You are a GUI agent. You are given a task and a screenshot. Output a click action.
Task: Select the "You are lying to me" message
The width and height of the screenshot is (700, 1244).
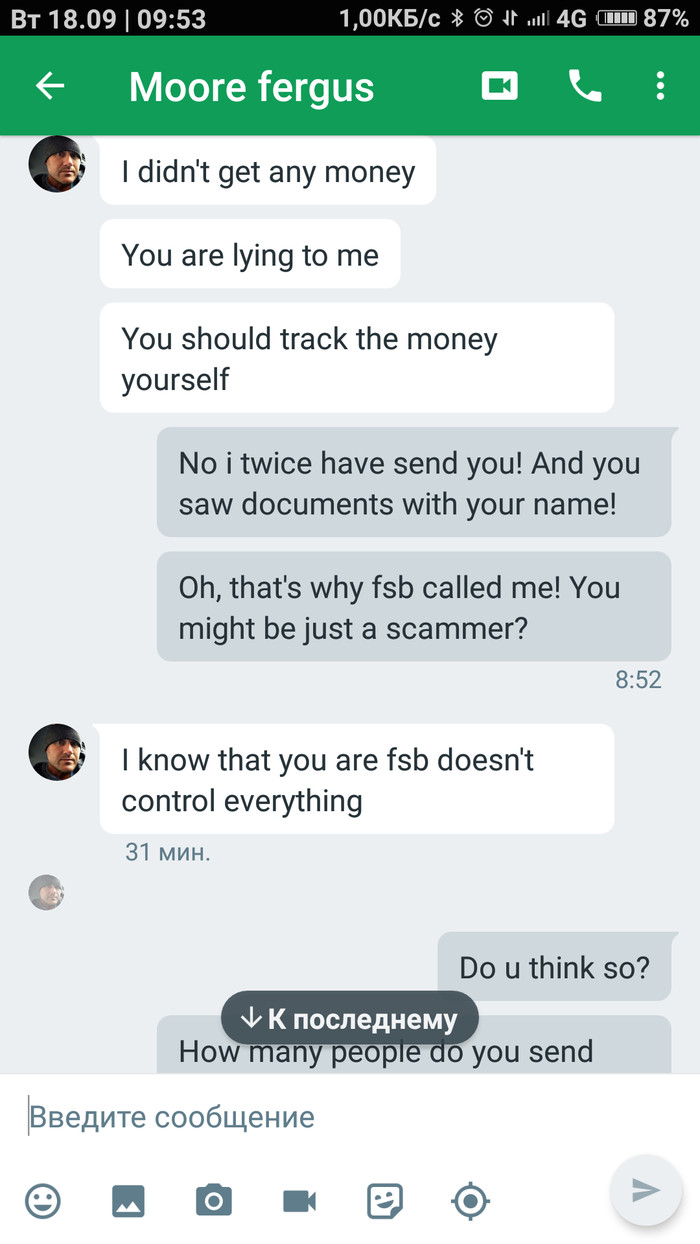pos(250,255)
